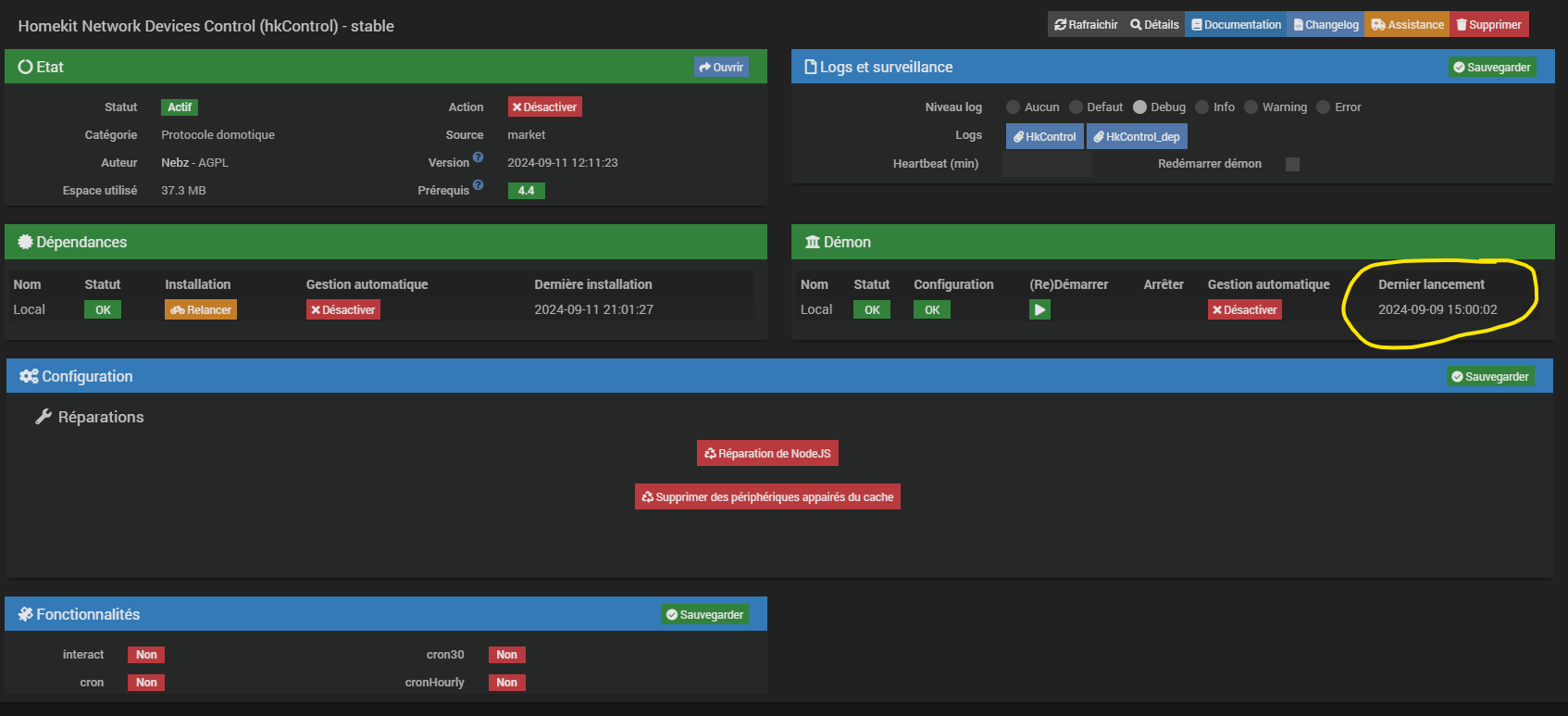1568x716 pixels.
Task: Click the Non label for interact
Action: point(146,655)
